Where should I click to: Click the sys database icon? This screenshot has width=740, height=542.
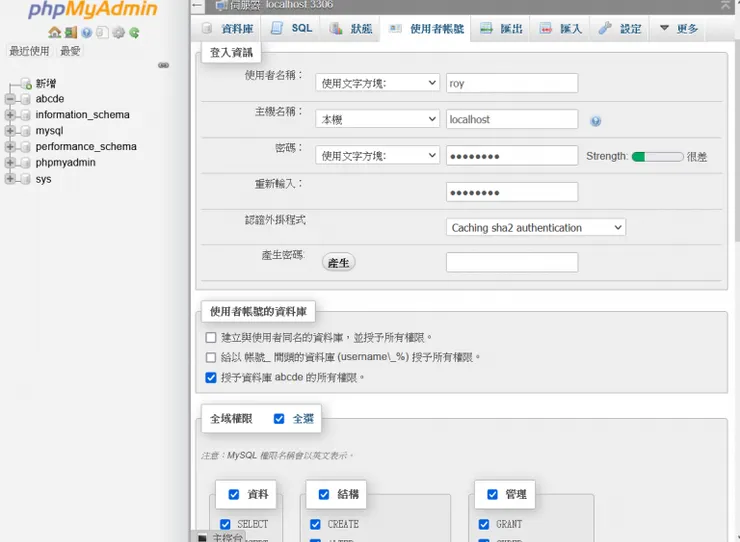tap(26, 179)
